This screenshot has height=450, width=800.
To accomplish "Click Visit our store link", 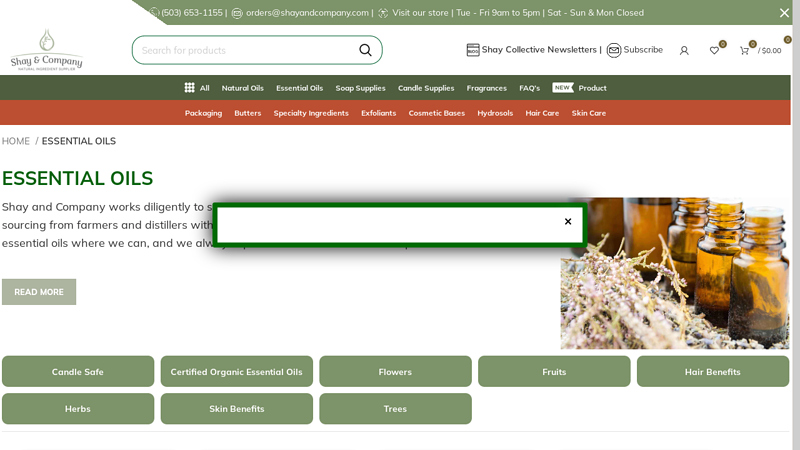I will click(420, 13).
